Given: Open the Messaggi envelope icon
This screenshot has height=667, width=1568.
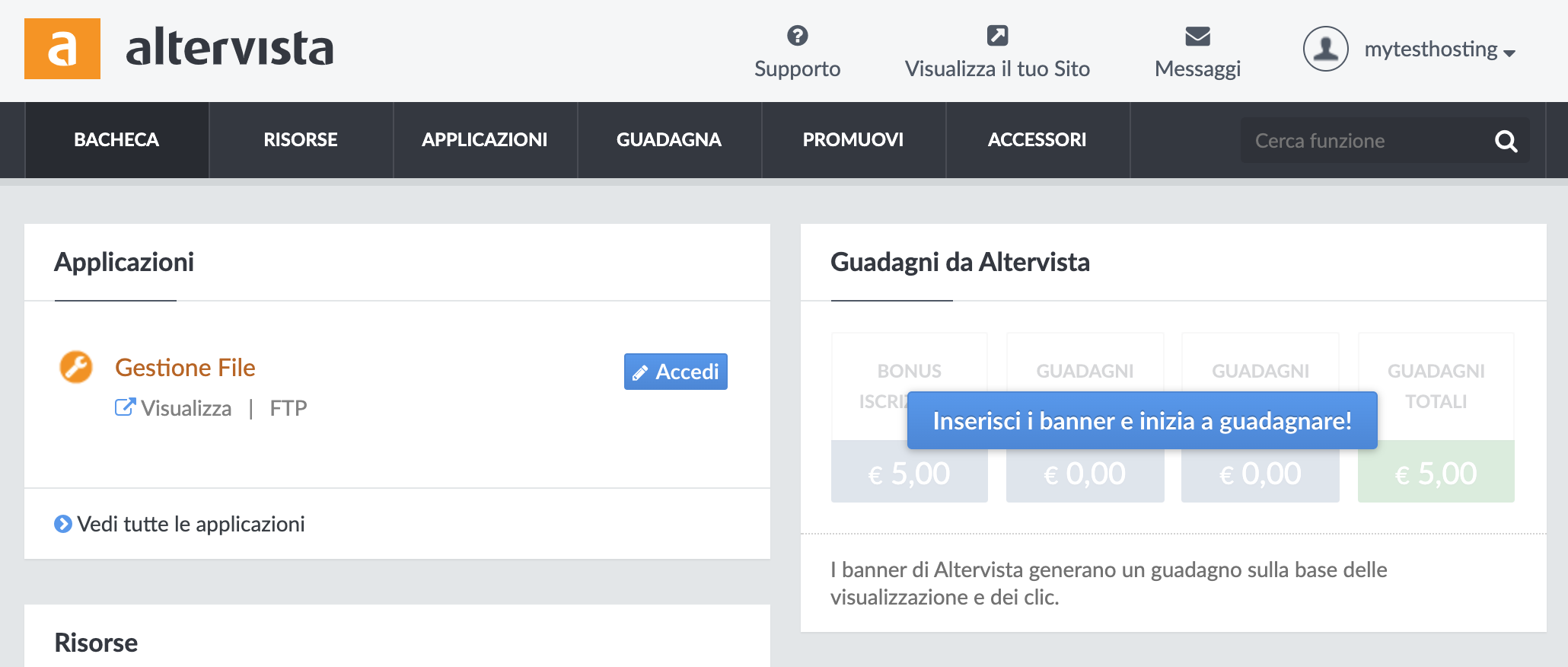Looking at the screenshot, I should [1197, 36].
